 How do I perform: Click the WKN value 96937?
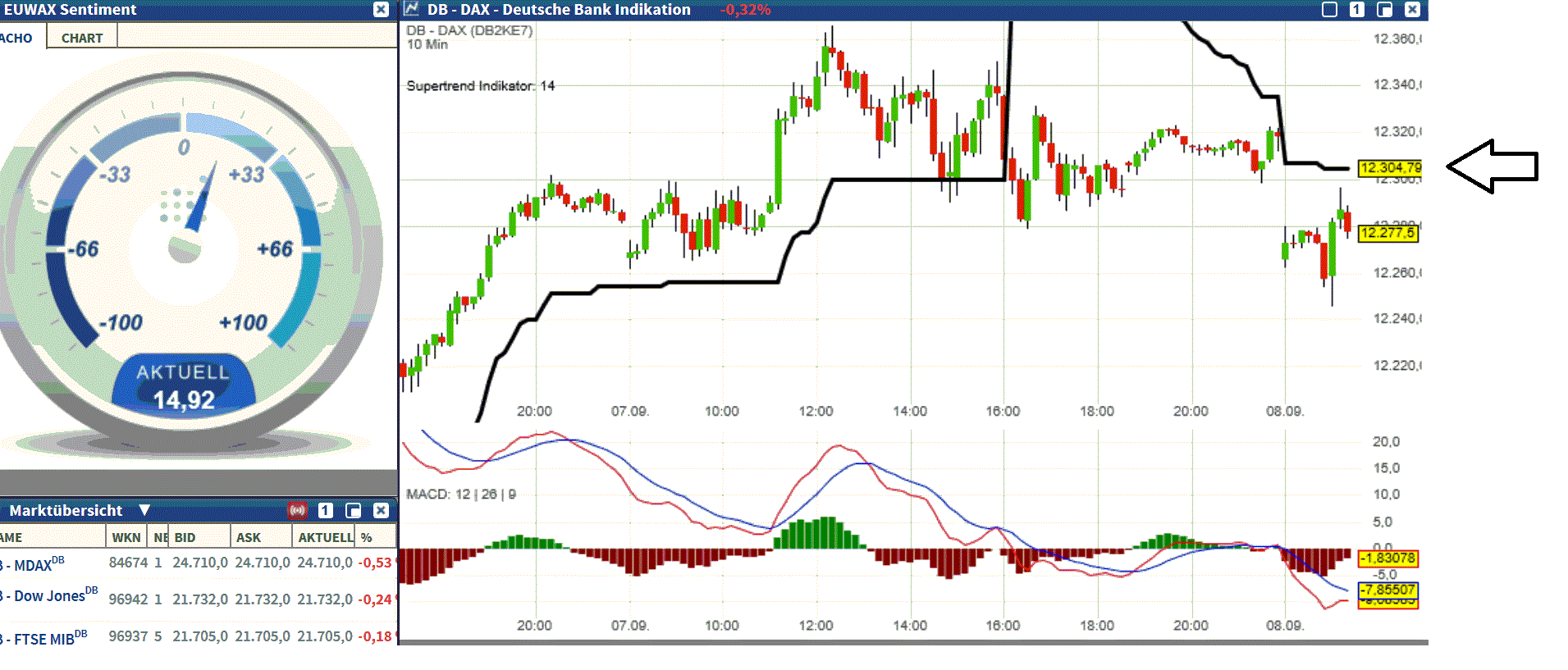(128, 636)
